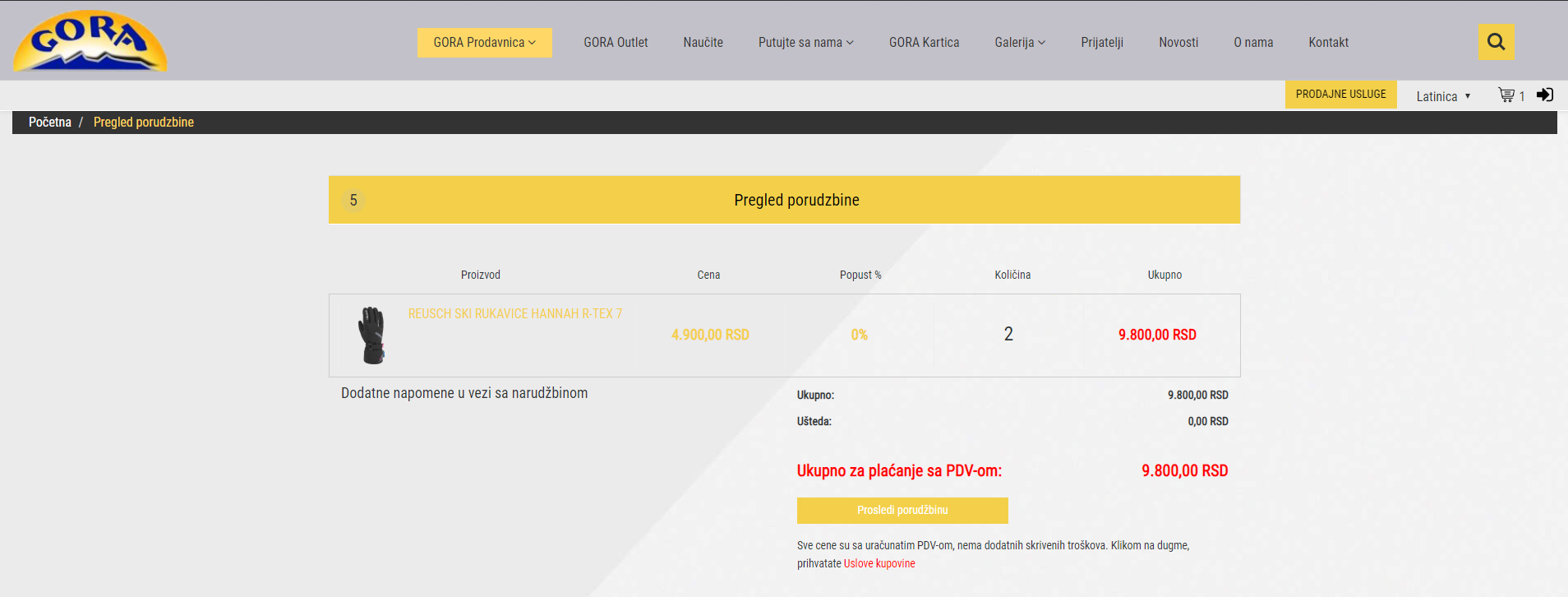Click the login arrow icon
Image resolution: width=1568 pixels, height=597 pixels.
pyautogui.click(x=1545, y=95)
